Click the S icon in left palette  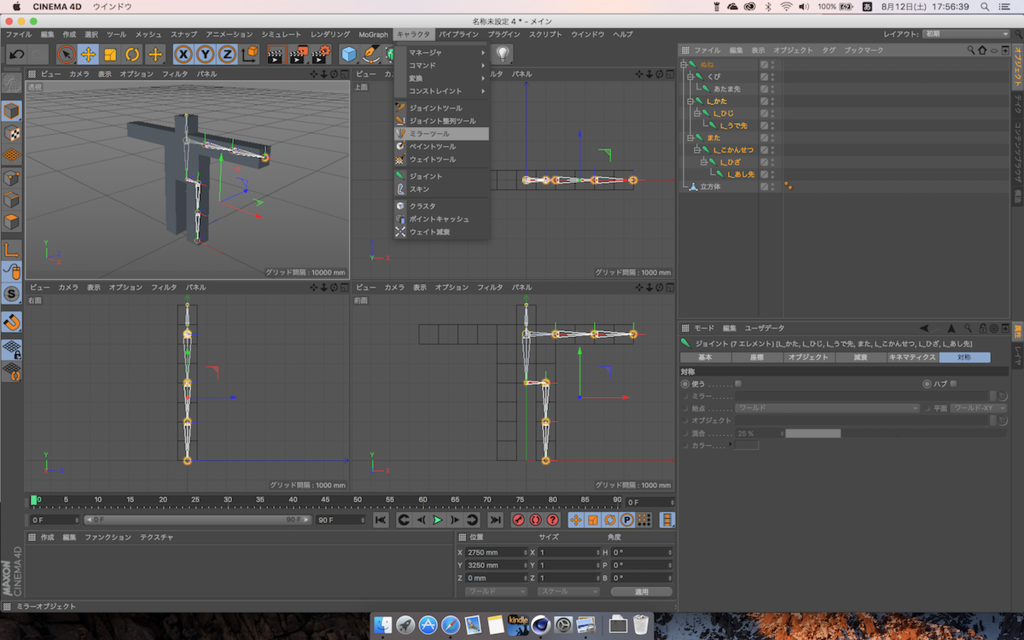(12, 294)
